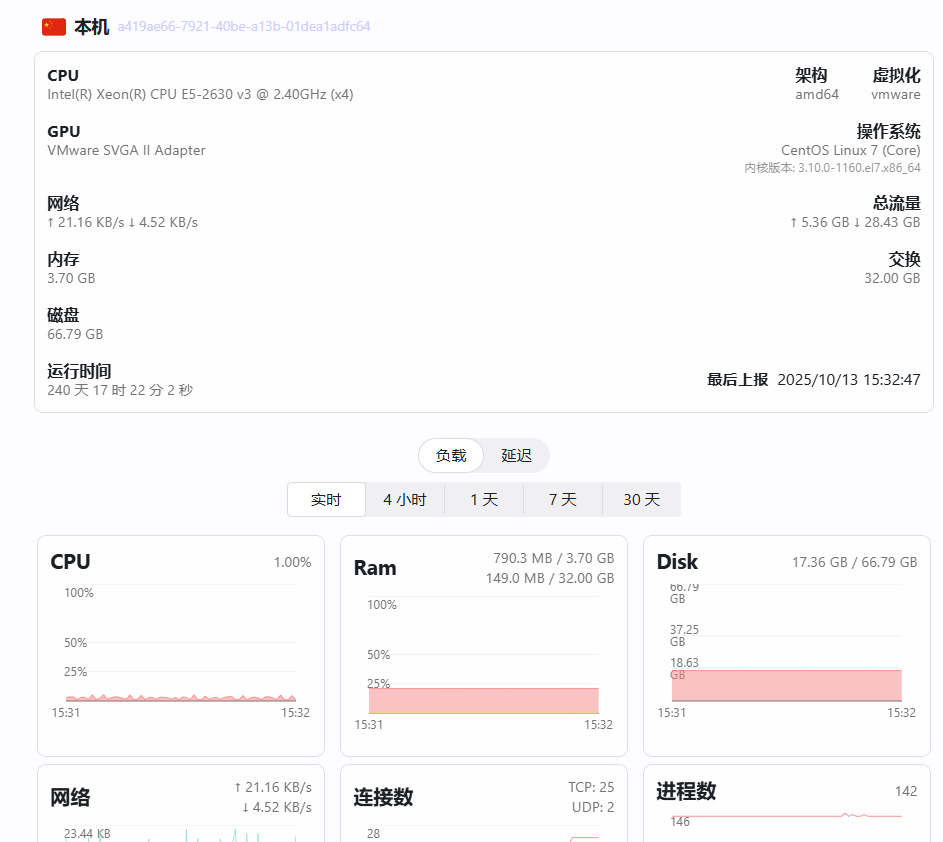Select the 1 天 time range

point(484,500)
